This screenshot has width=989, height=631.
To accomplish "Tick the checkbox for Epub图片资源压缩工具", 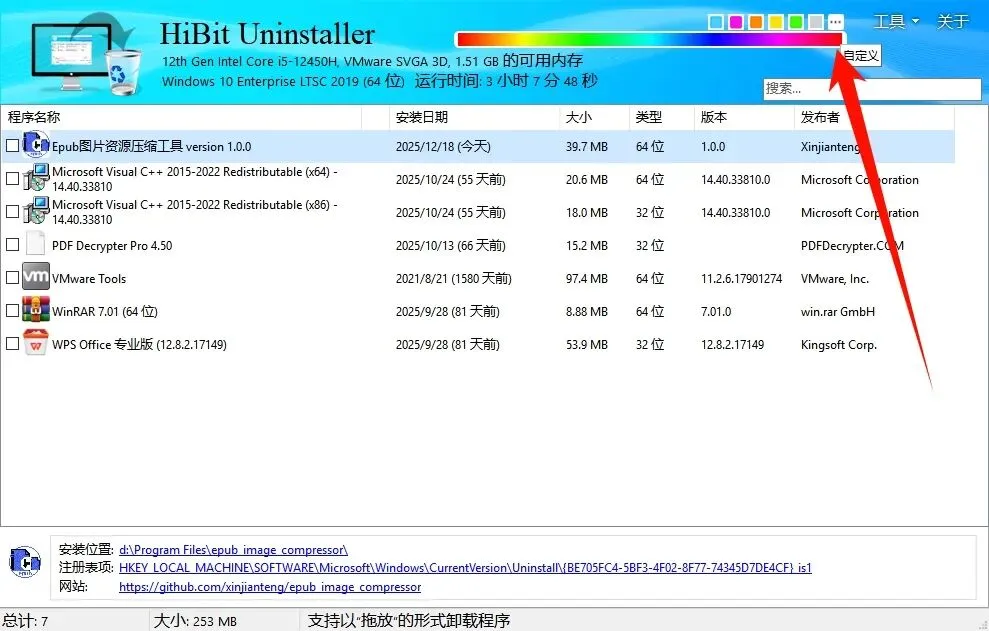I will point(12,146).
